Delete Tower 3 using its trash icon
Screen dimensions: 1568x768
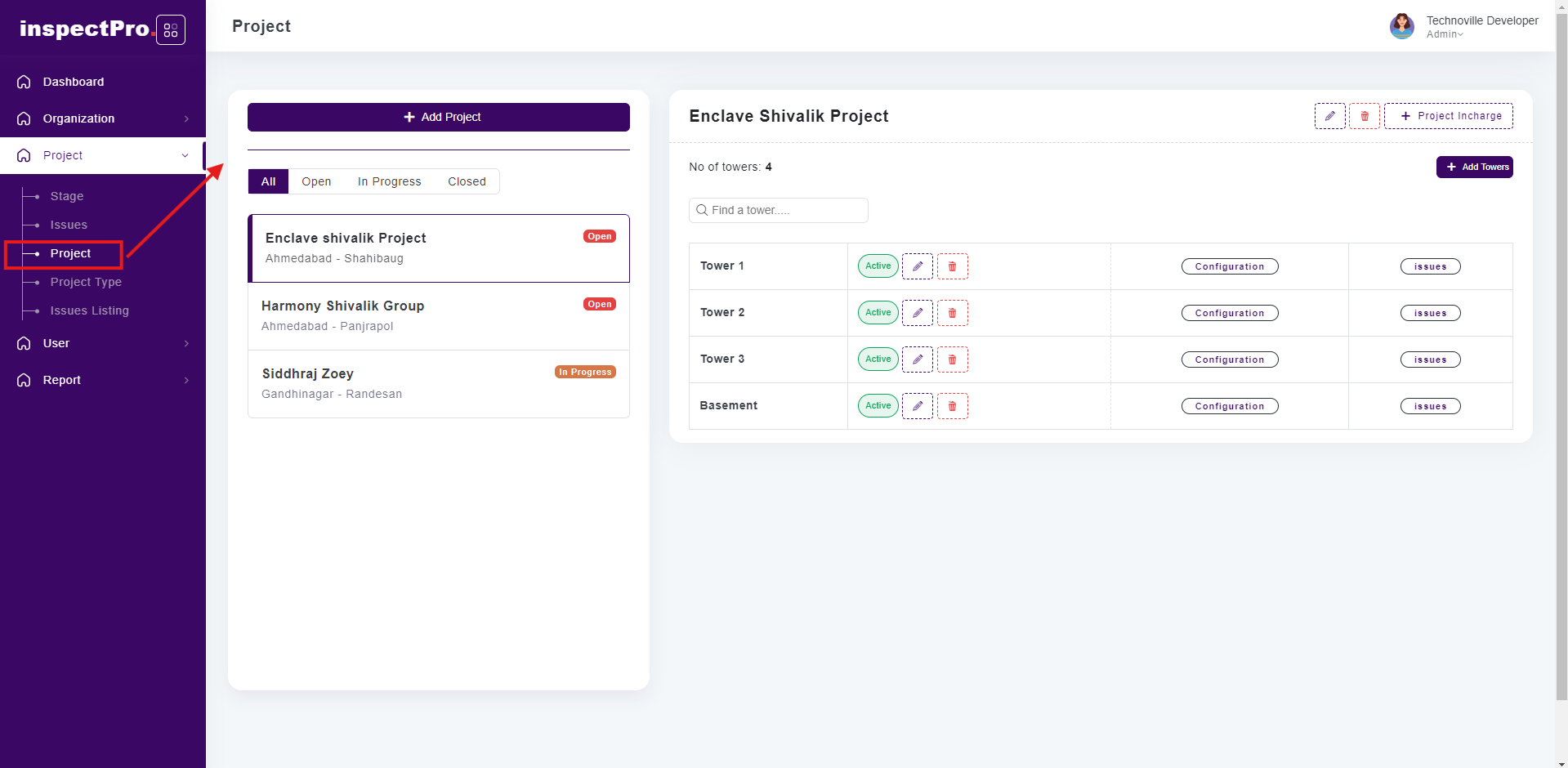[952, 359]
